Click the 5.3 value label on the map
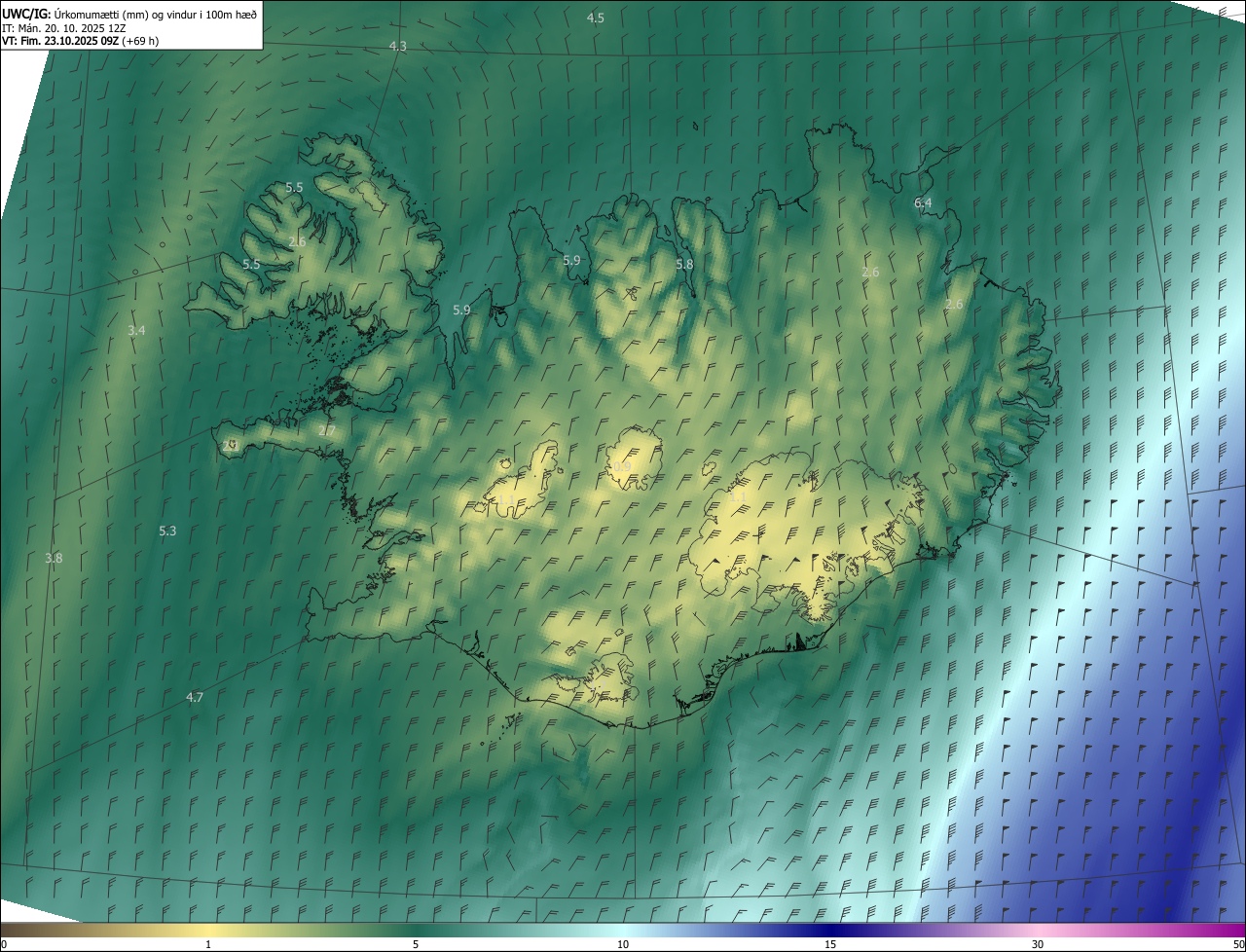The width and height of the screenshot is (1246, 952). click(167, 531)
